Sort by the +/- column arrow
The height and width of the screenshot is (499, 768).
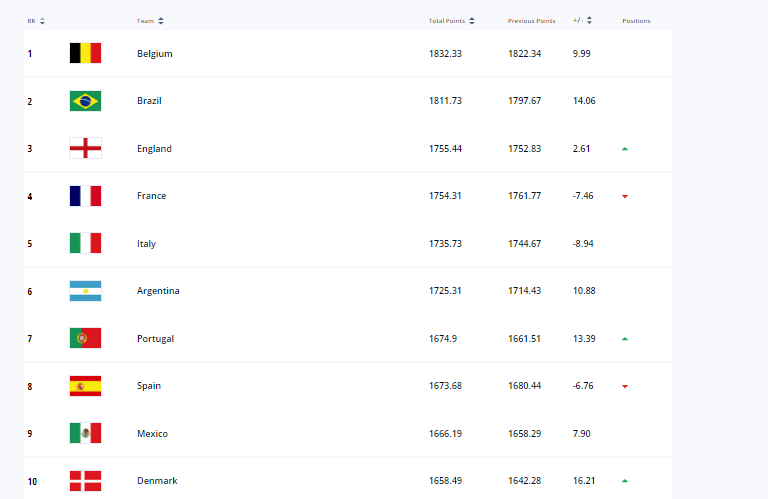click(590, 21)
